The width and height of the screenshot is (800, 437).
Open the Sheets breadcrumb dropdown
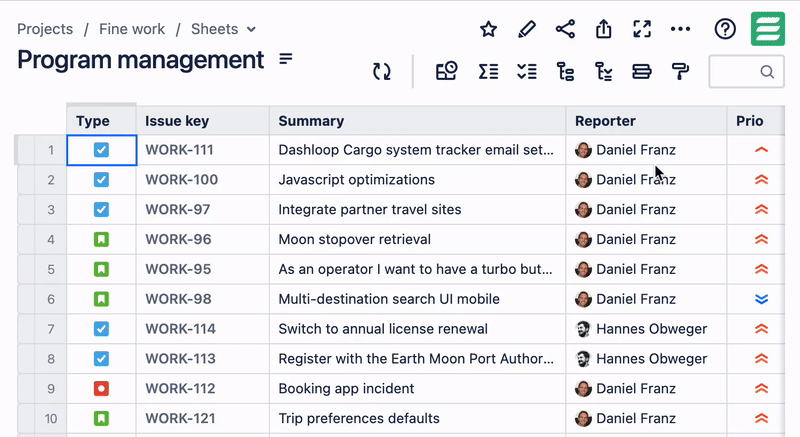(x=223, y=29)
